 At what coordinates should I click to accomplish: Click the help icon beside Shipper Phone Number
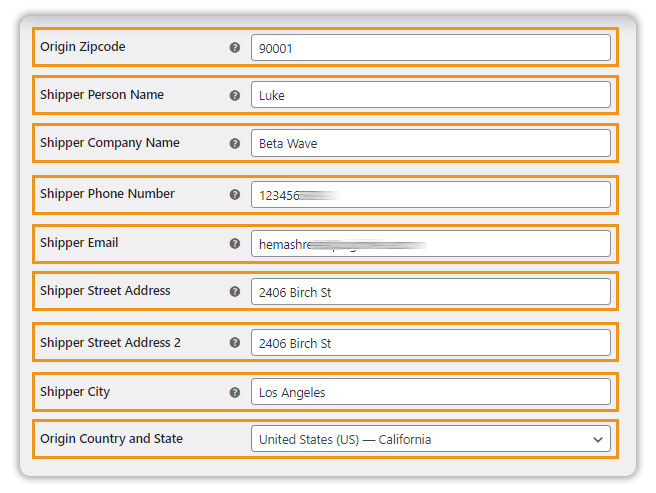[235, 195]
